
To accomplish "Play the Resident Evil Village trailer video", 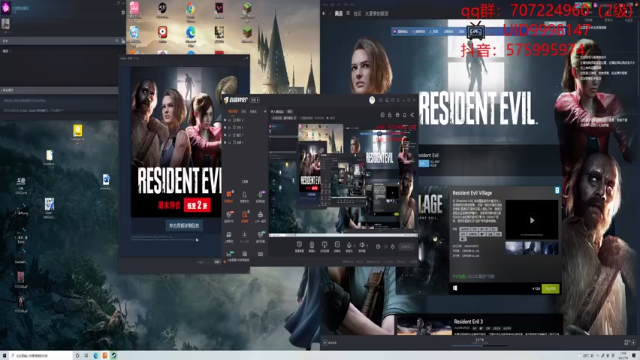I will [x=531, y=220].
